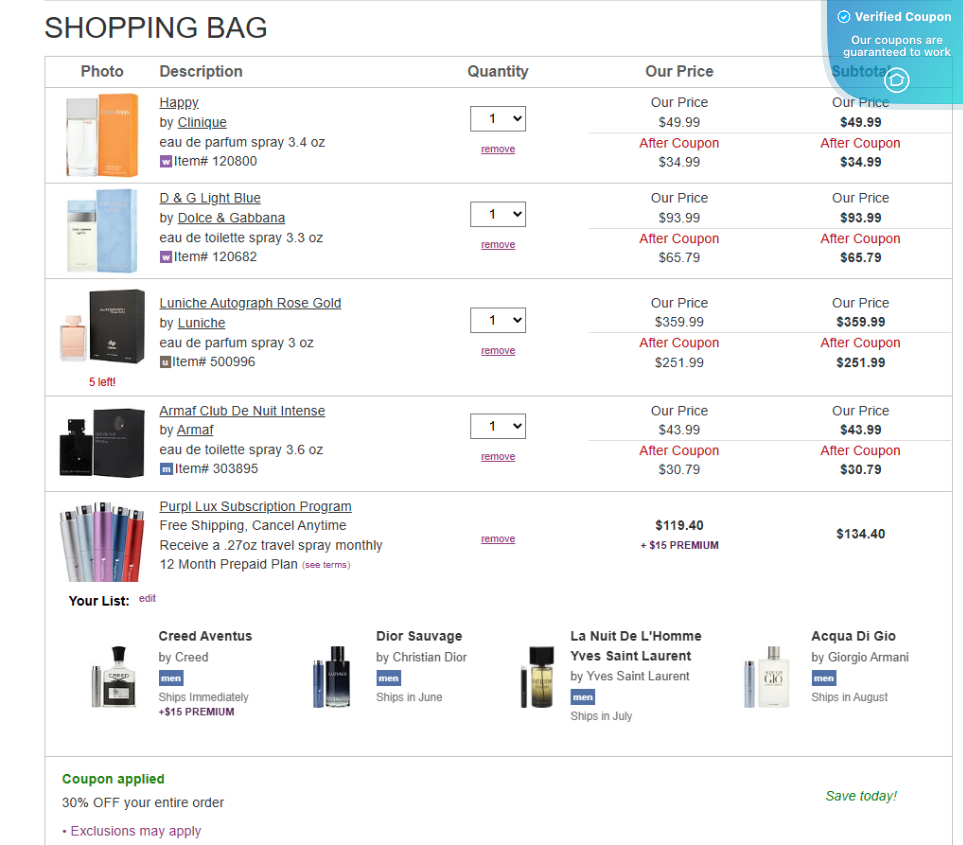Click the house icon in the coupon banner
Viewport: 963px width, 845px height.
point(897,81)
